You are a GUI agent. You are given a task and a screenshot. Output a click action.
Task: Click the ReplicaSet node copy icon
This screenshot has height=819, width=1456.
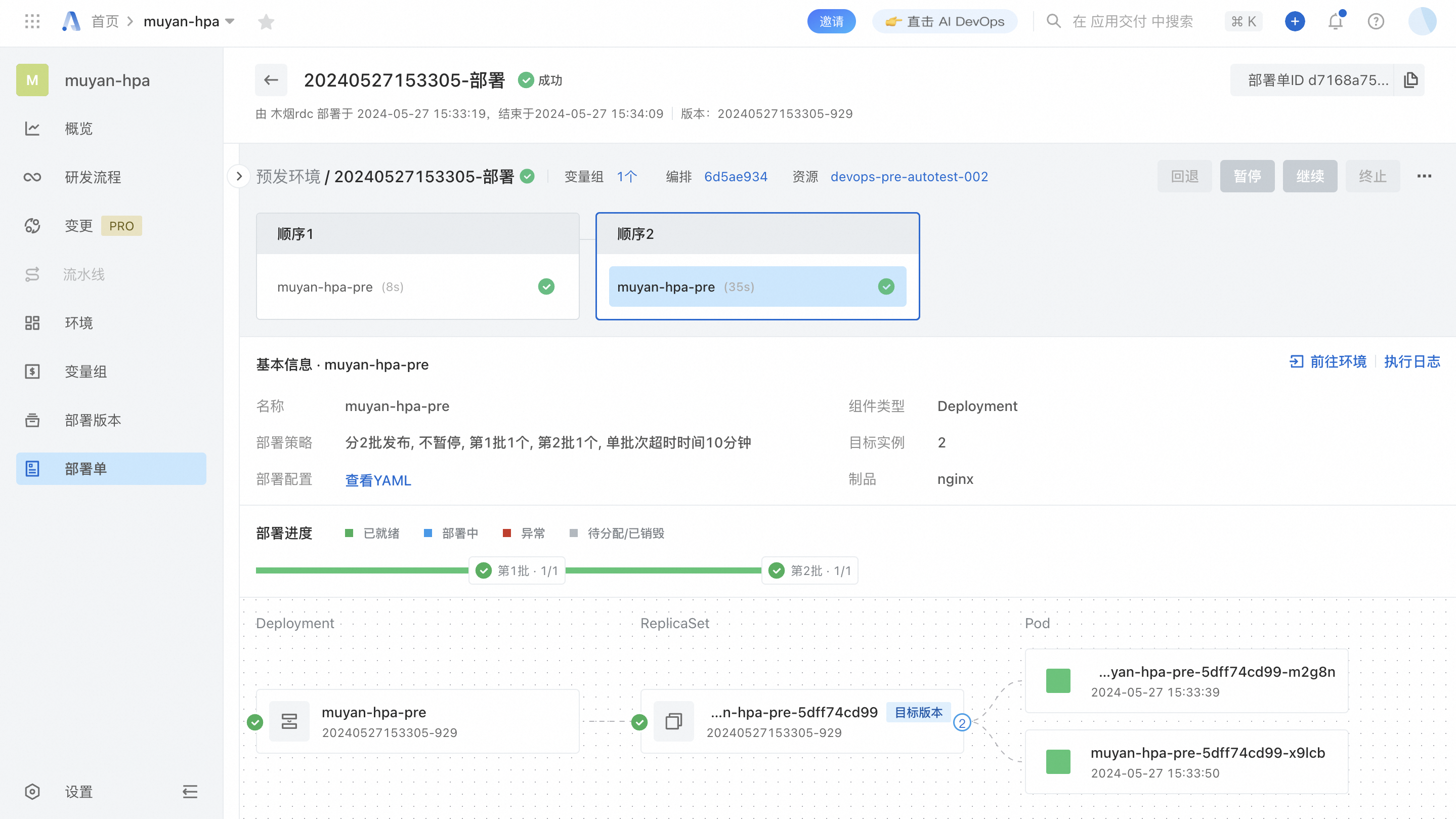tap(673, 722)
